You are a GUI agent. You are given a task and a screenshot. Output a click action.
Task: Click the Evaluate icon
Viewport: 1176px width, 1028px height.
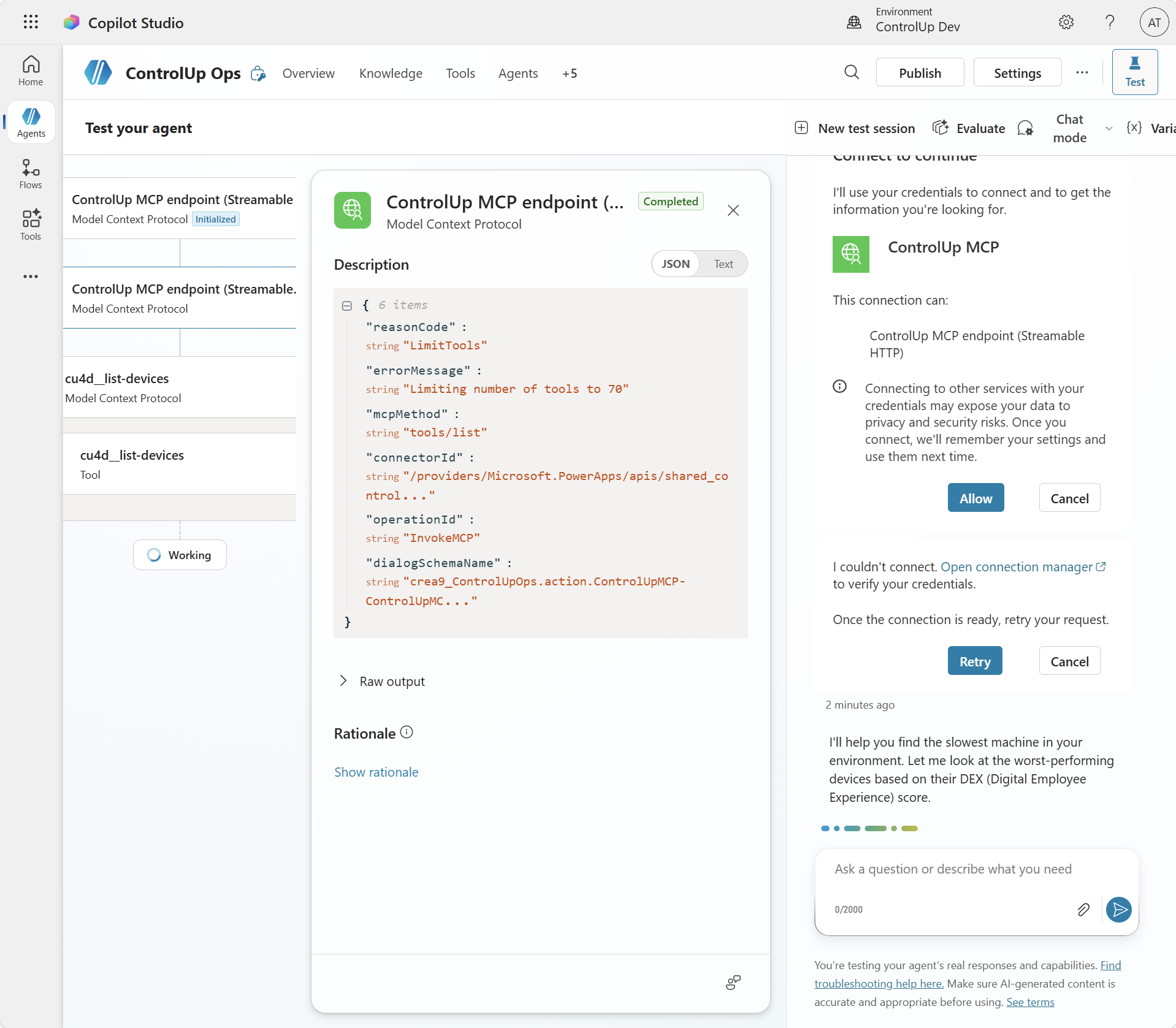940,128
